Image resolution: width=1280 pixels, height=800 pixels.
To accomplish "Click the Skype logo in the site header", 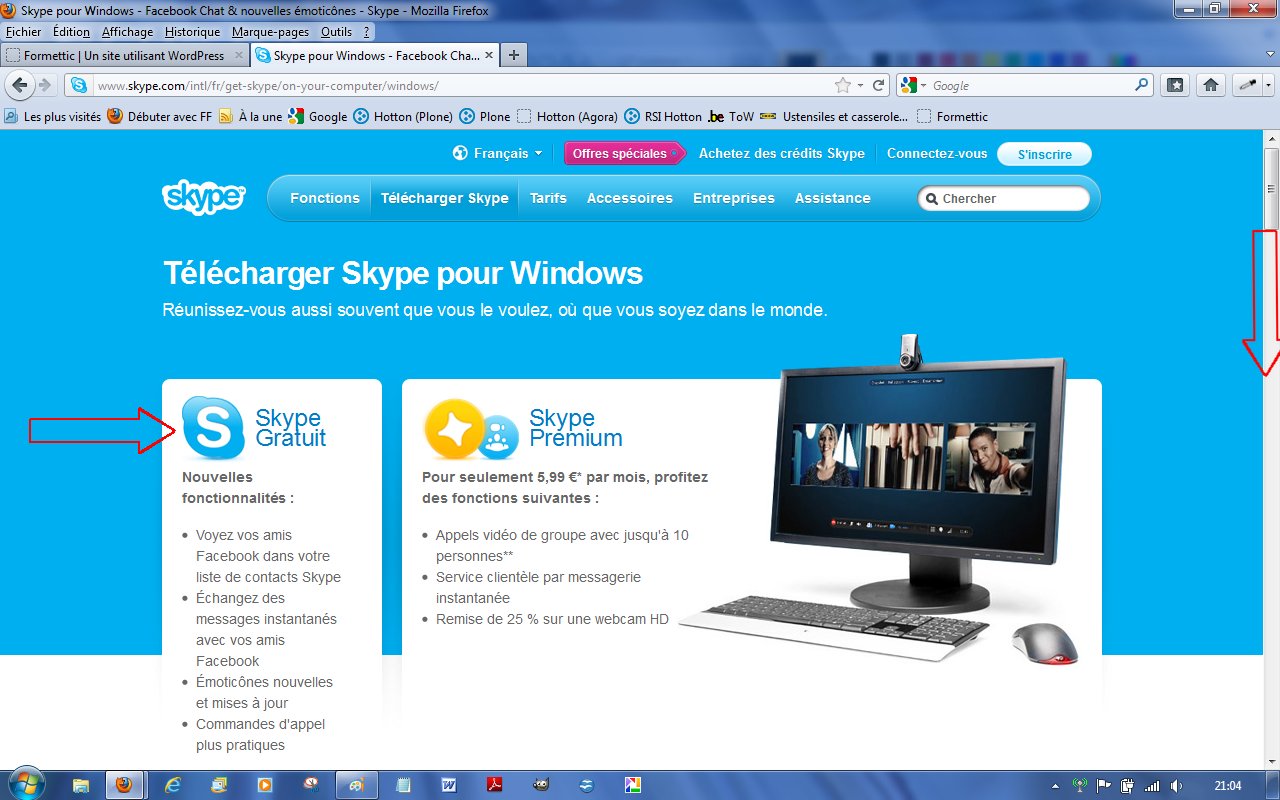I will pos(203,197).
